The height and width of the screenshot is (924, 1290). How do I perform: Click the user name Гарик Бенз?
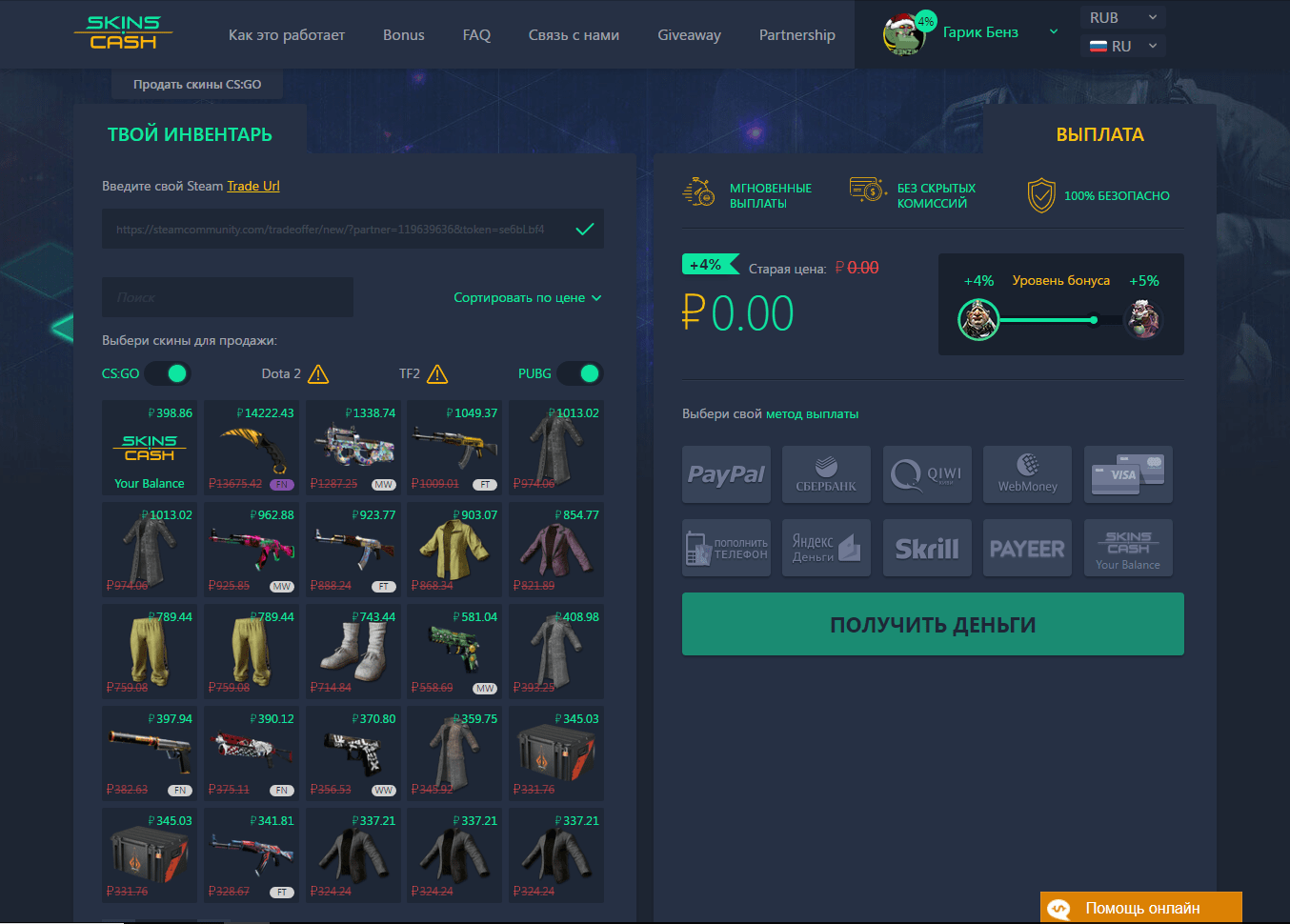click(980, 32)
